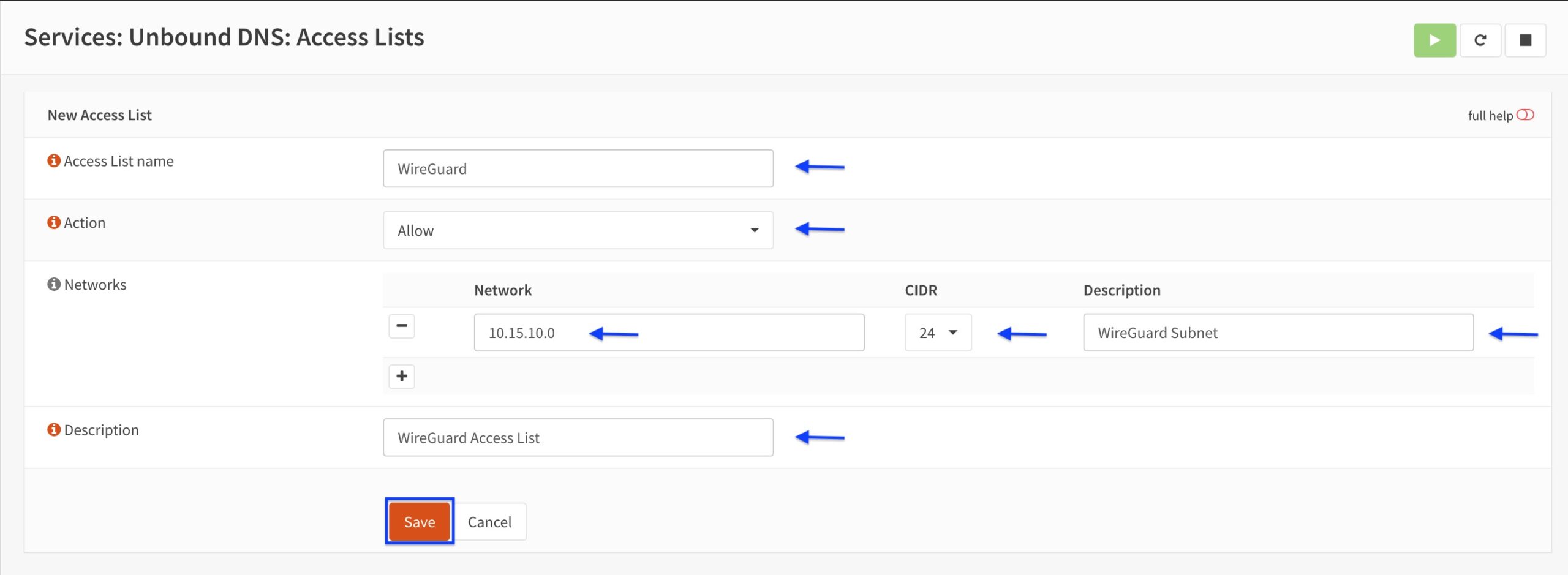
Task: Remove the 10.15.10.0 network row
Action: point(402,326)
